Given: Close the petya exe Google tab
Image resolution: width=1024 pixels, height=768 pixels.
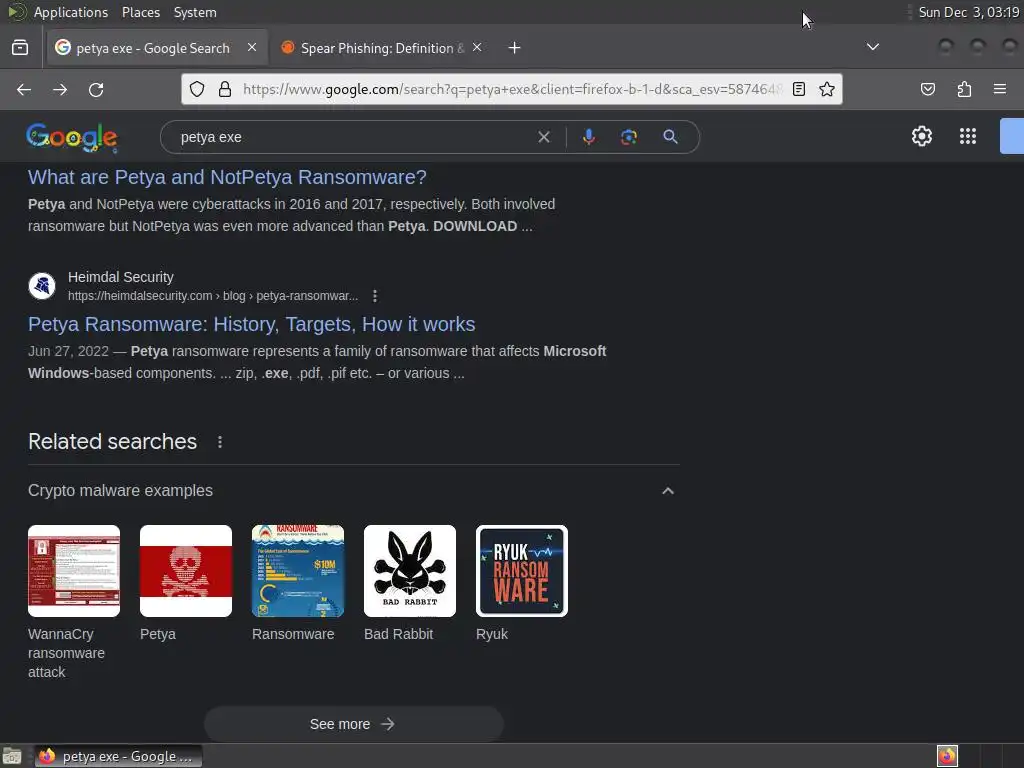Looking at the screenshot, I should [x=252, y=47].
